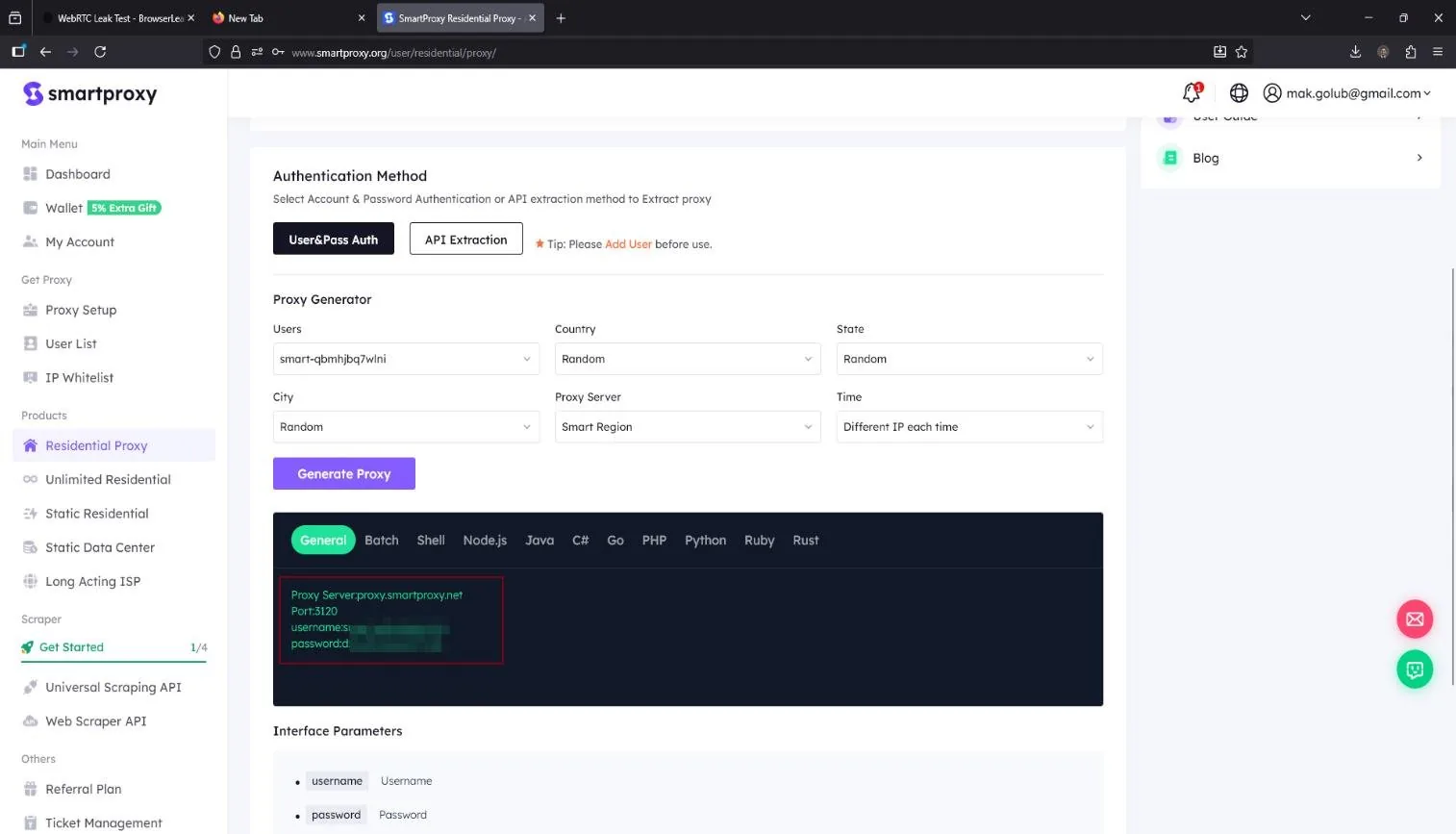Click the Wallet sidebar icon
The image size is (1456, 834).
pyautogui.click(x=30, y=208)
